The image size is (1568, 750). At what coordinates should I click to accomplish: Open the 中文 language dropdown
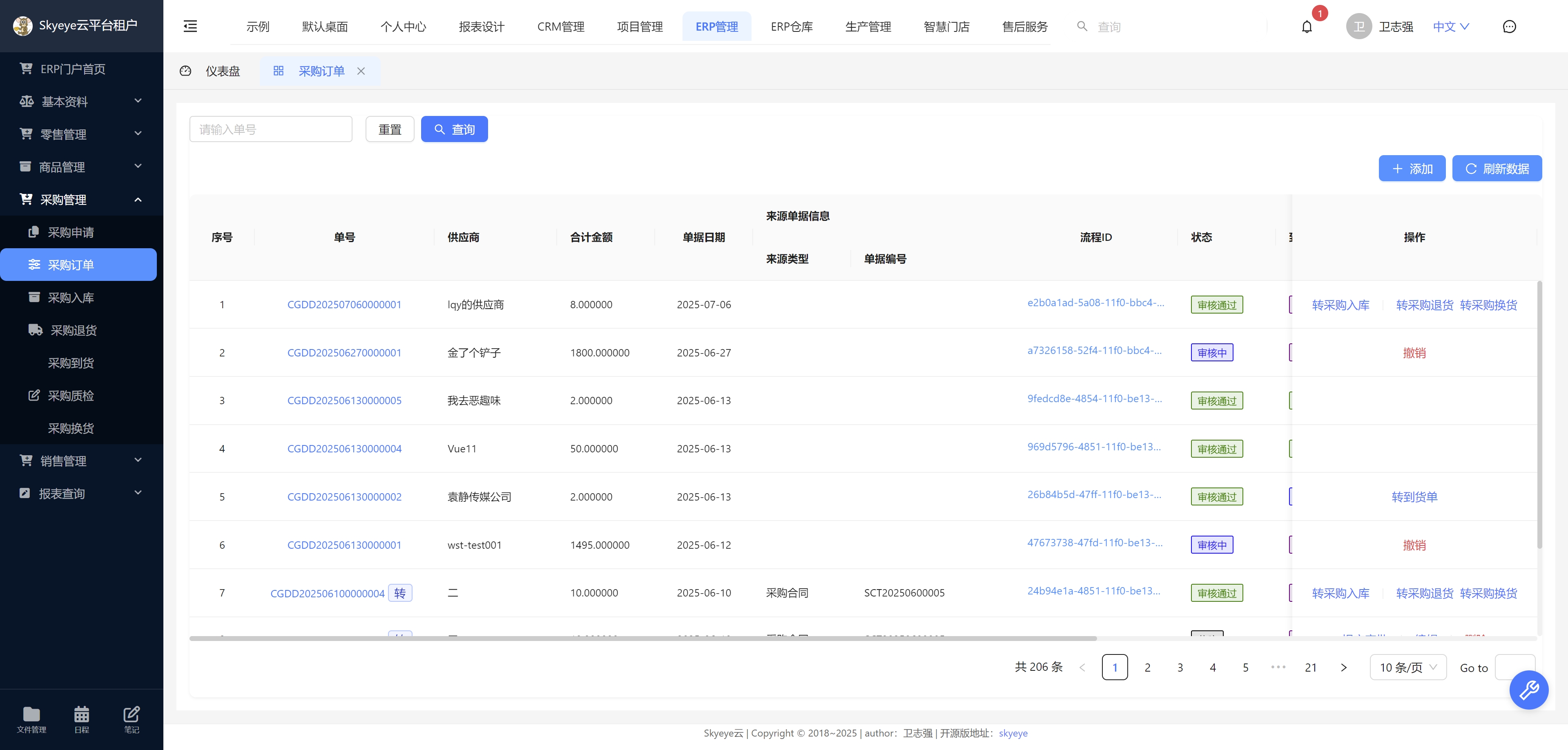(1451, 27)
